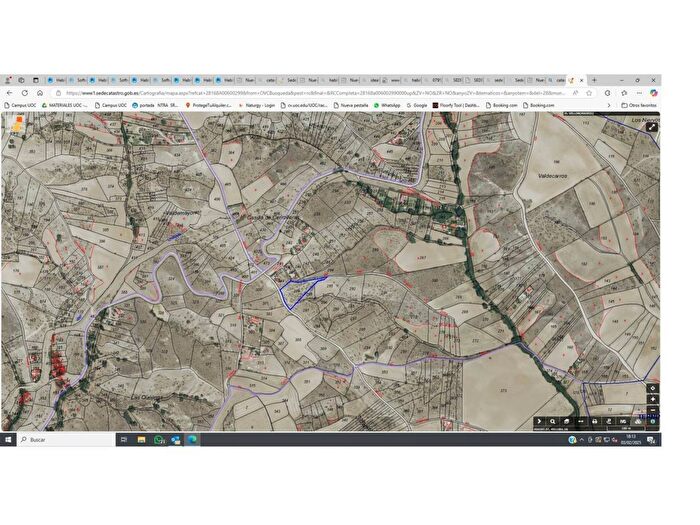The width and height of the screenshot is (700, 525).
Task: Show more bookmarks overflow chevron
Action: (x=609, y=105)
